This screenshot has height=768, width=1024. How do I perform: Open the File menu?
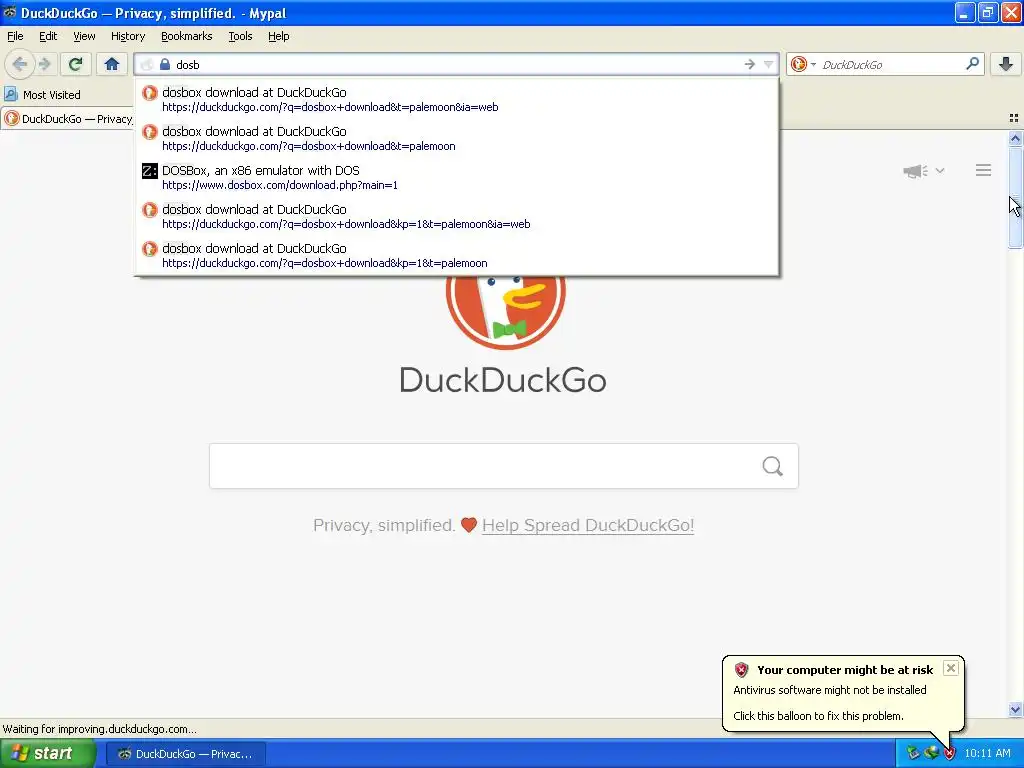[15, 36]
